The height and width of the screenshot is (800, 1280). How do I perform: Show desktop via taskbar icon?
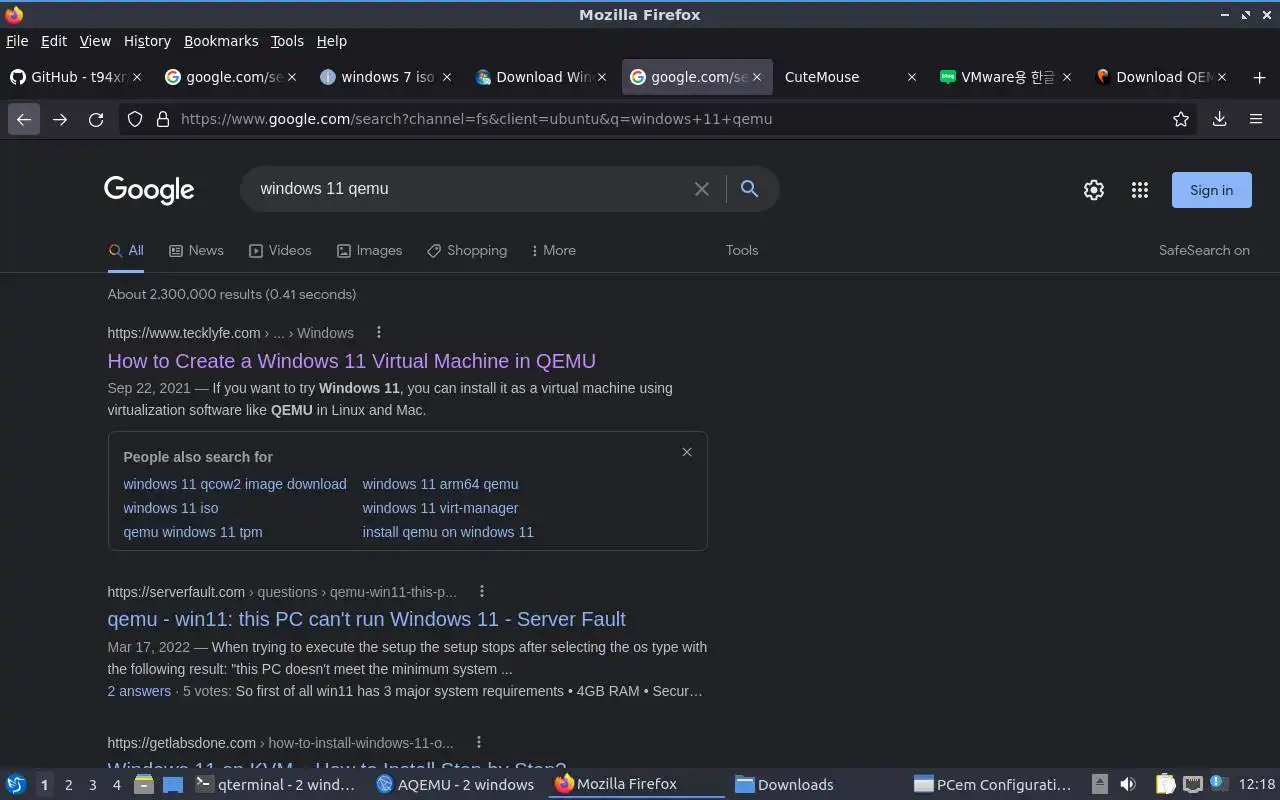click(174, 785)
